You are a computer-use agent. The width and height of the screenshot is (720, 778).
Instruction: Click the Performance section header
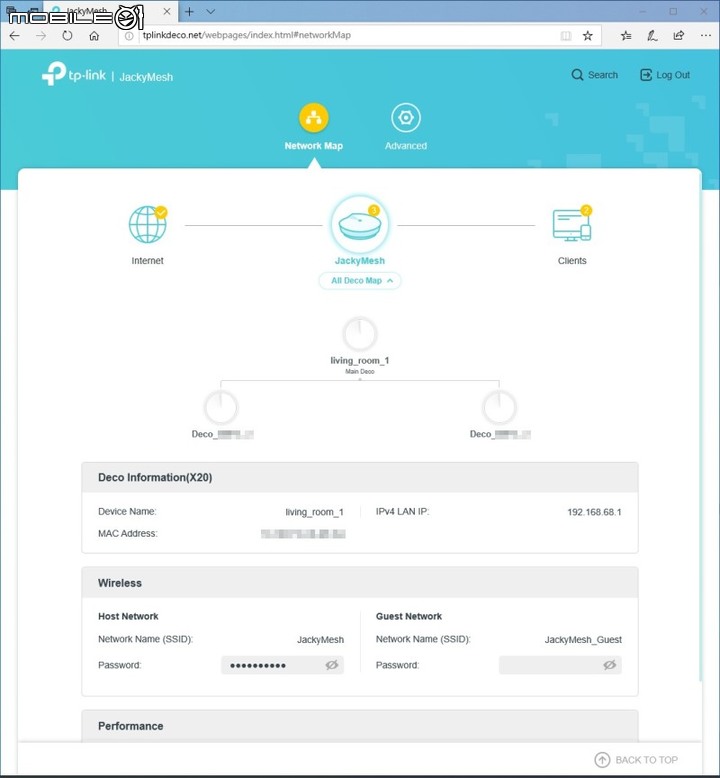[360, 726]
